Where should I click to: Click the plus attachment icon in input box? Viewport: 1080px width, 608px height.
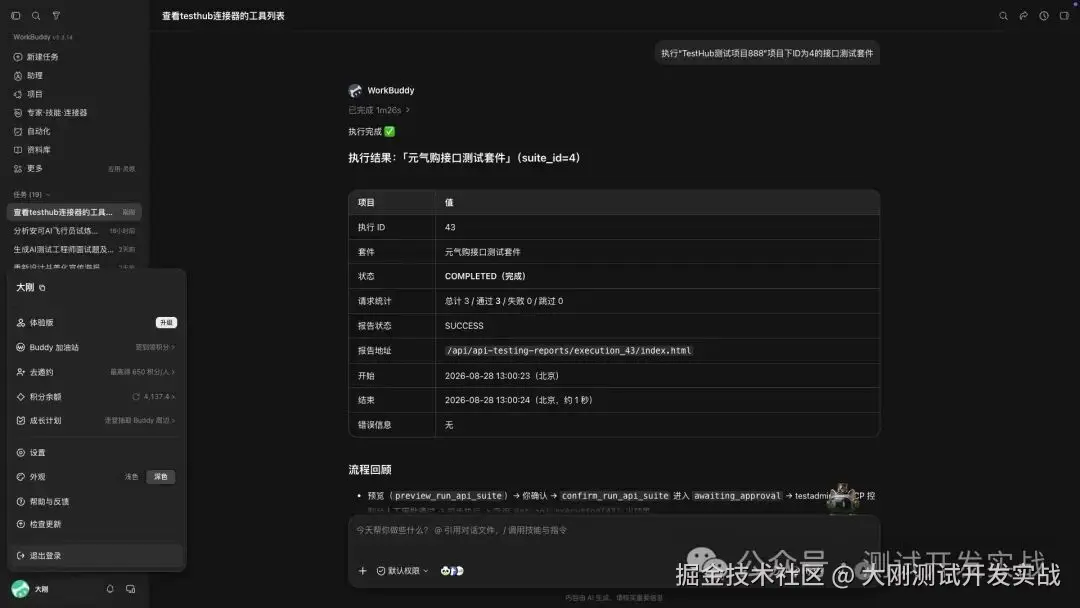point(362,571)
